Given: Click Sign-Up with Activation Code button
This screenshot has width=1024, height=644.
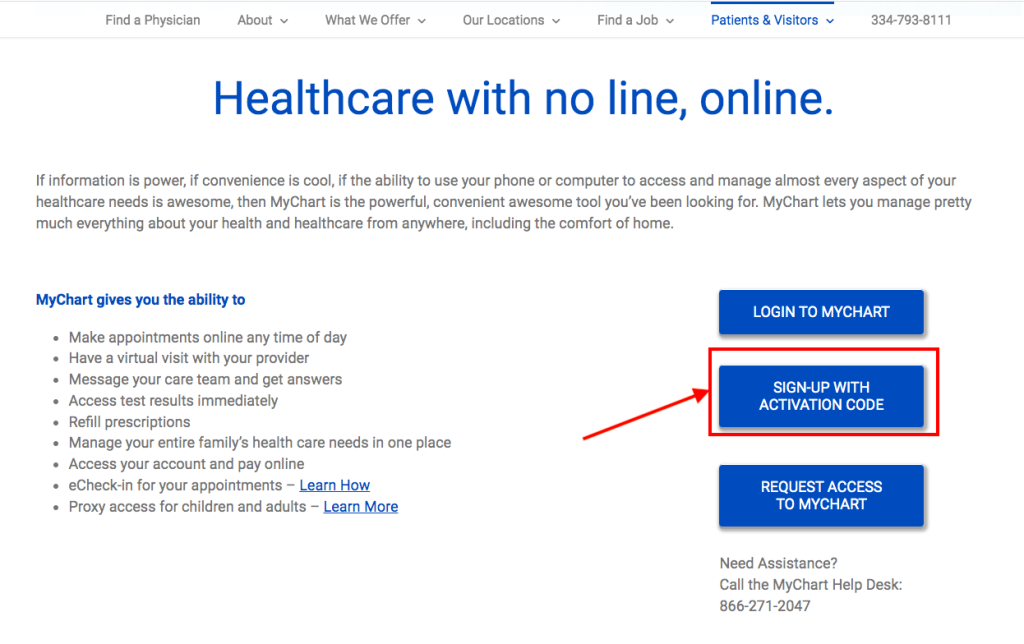Looking at the screenshot, I should [822, 396].
